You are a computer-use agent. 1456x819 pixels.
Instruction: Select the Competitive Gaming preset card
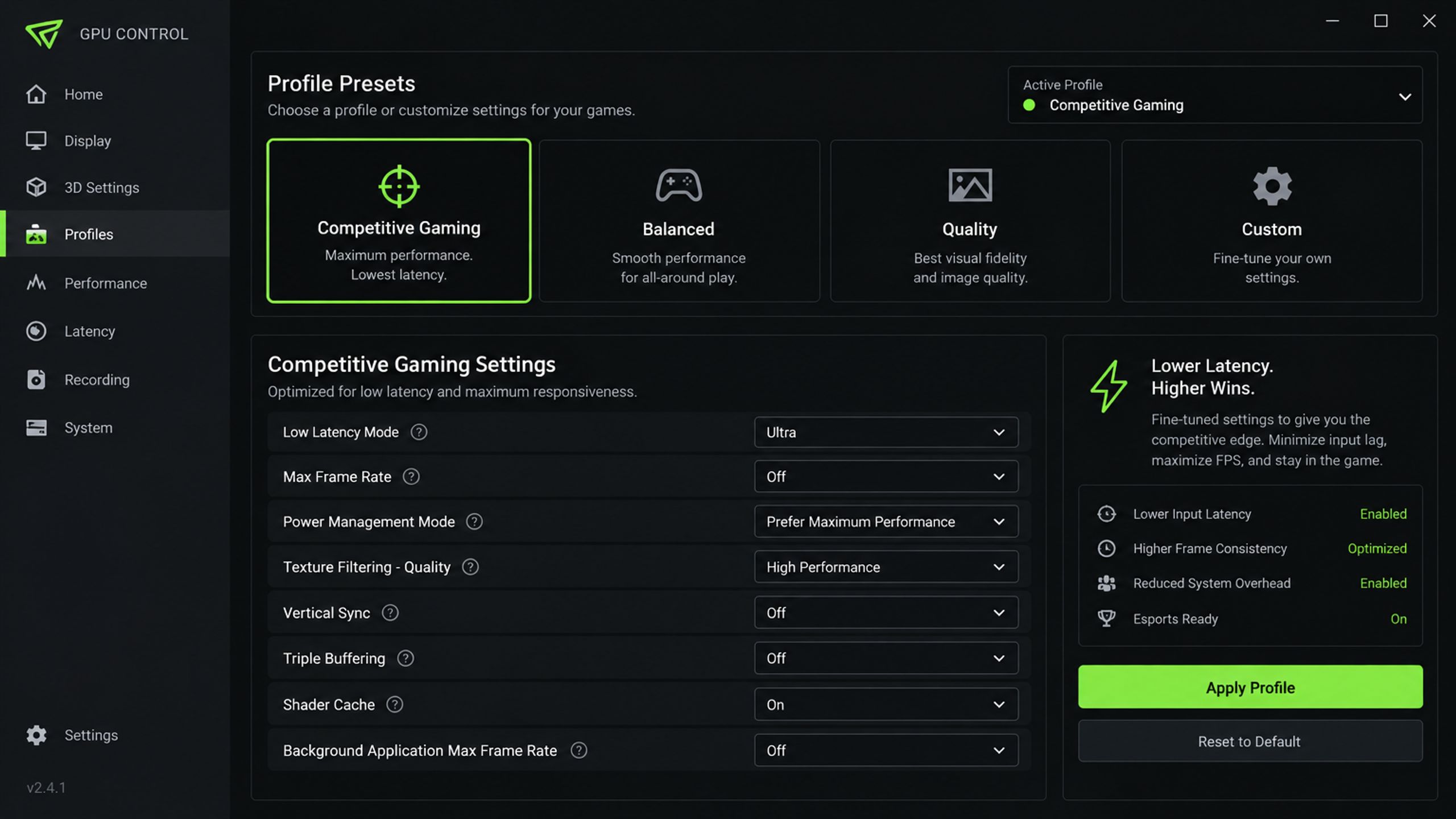(x=399, y=221)
